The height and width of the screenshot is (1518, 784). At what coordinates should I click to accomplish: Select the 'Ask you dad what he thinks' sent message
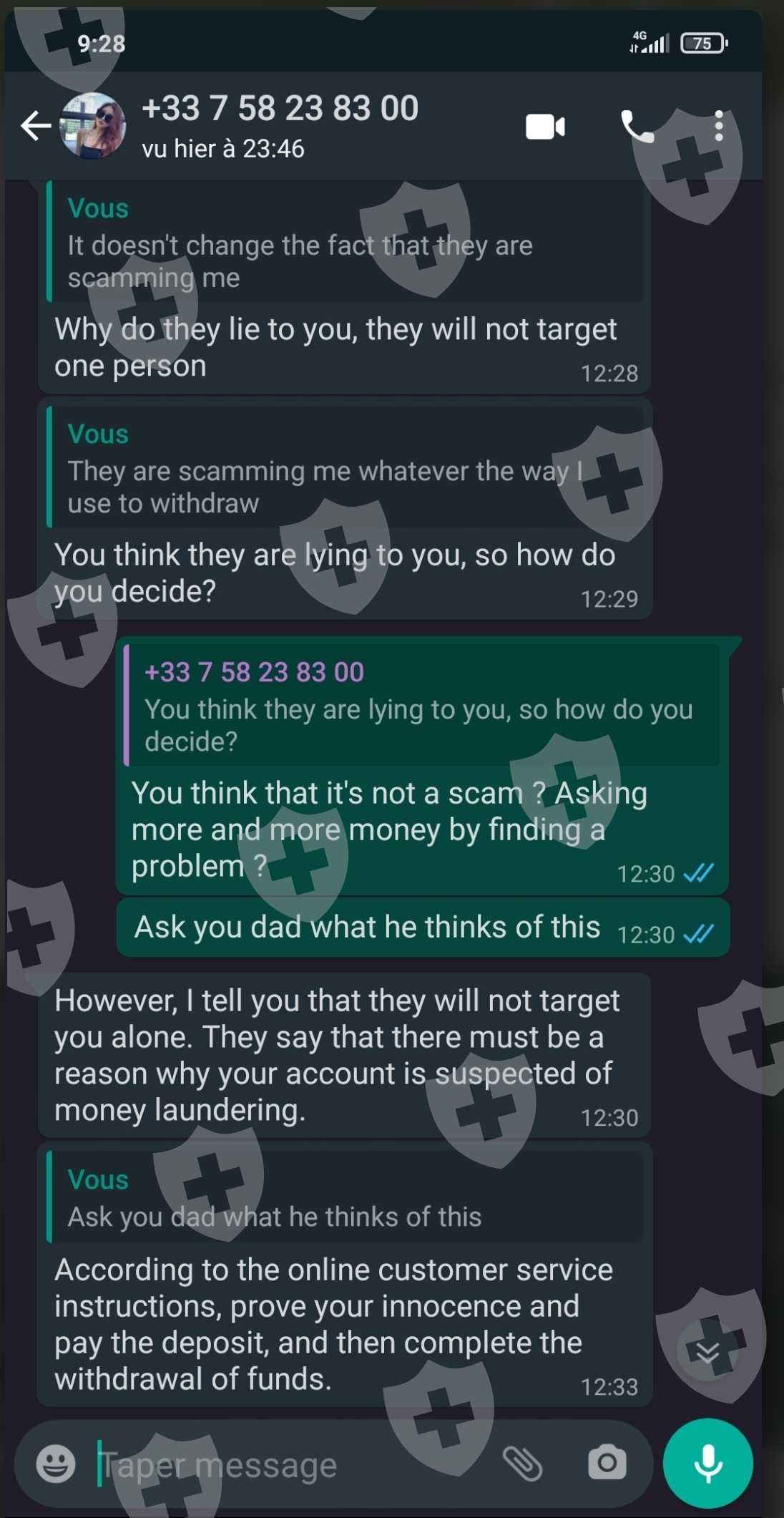[x=423, y=928]
